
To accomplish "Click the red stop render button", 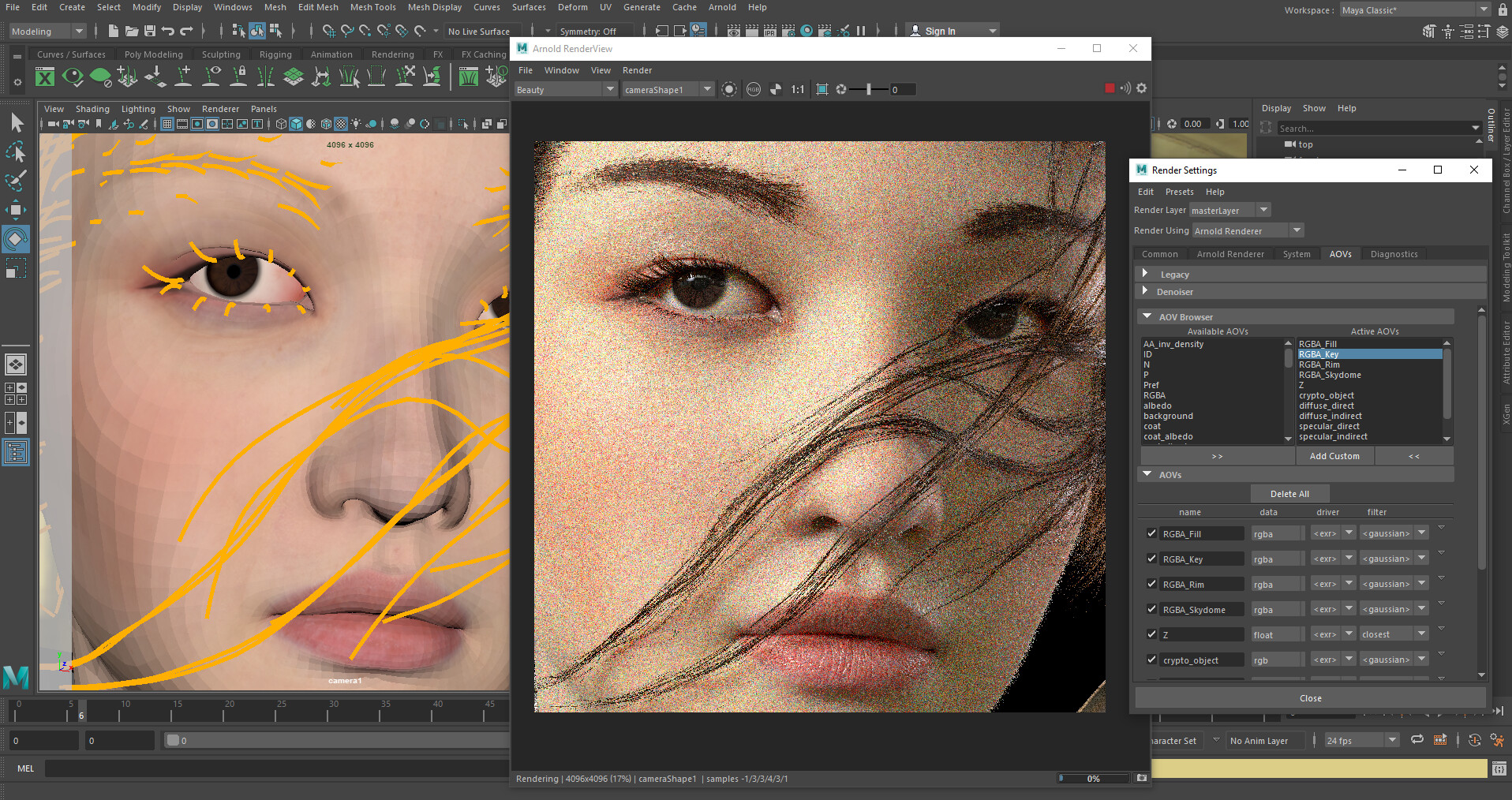I will (x=1109, y=88).
